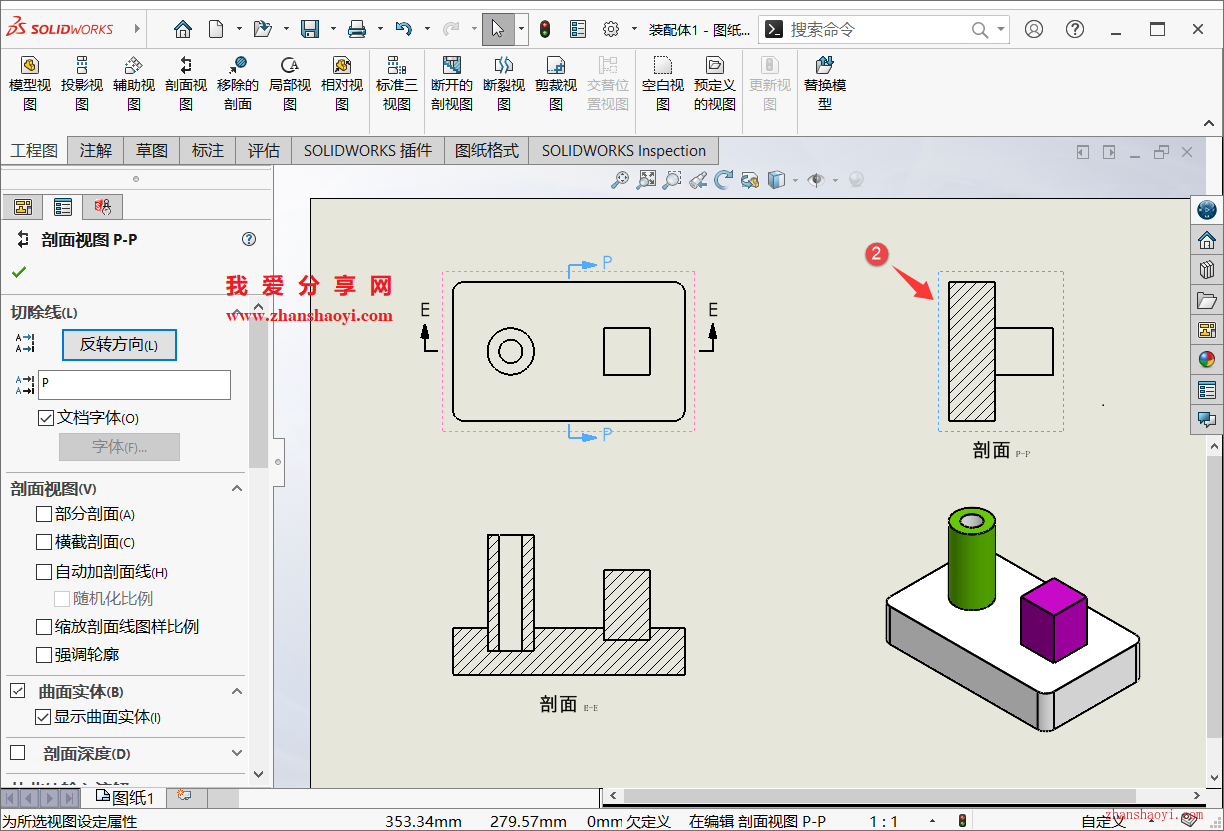The width and height of the screenshot is (1224, 831).
Task: Toggle the 曲面实体 section checkbox
Action: (x=18, y=691)
